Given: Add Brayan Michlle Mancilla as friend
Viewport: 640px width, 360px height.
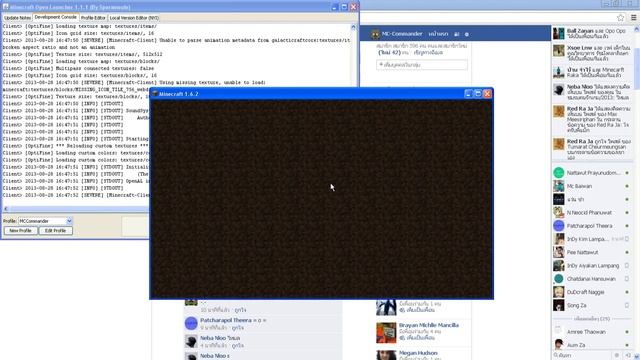Looking at the screenshot, I should (417, 338).
